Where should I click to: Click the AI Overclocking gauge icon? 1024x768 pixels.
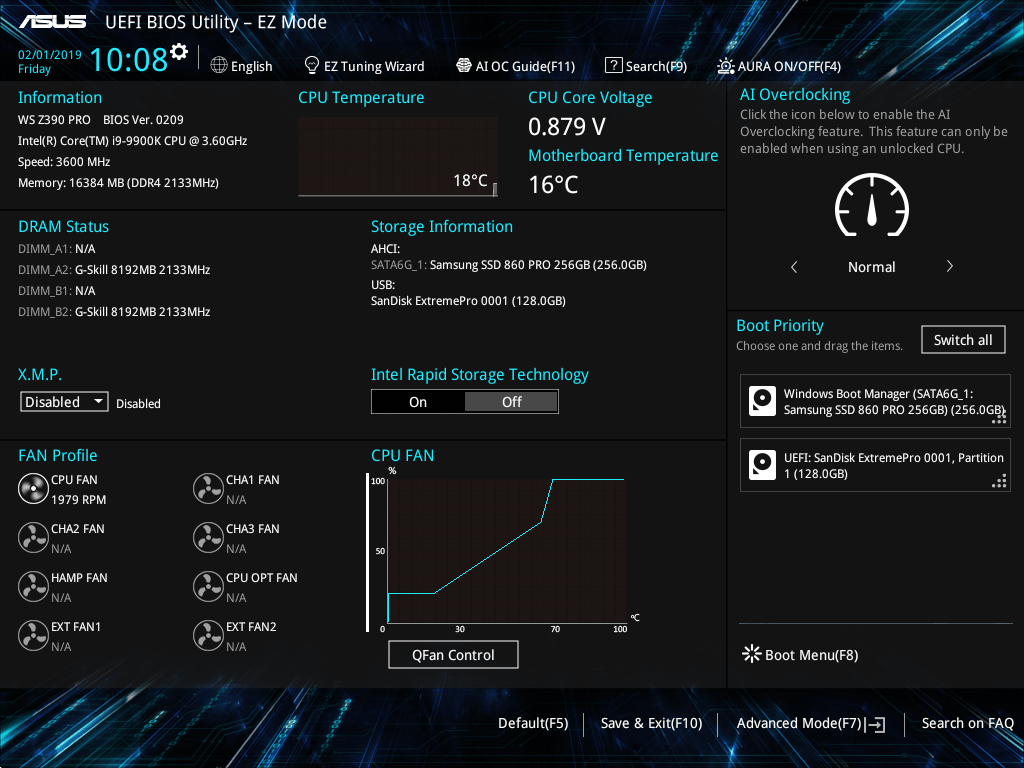872,204
